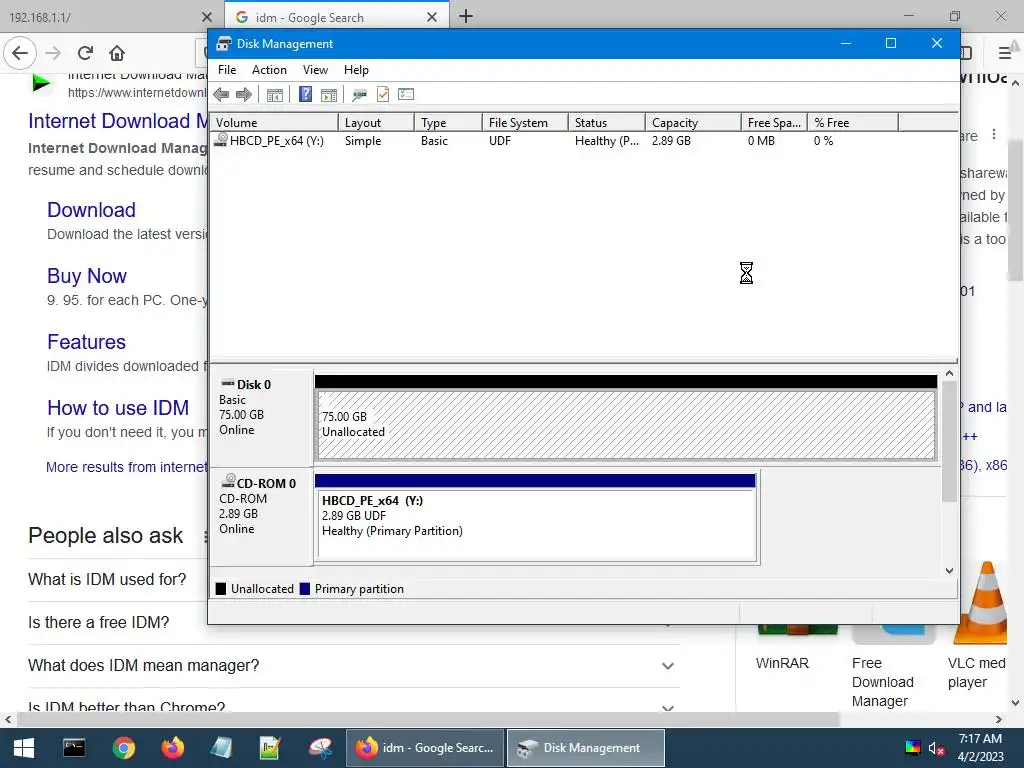Open the Action menu in Disk Management
This screenshot has height=768, width=1024.
point(269,70)
